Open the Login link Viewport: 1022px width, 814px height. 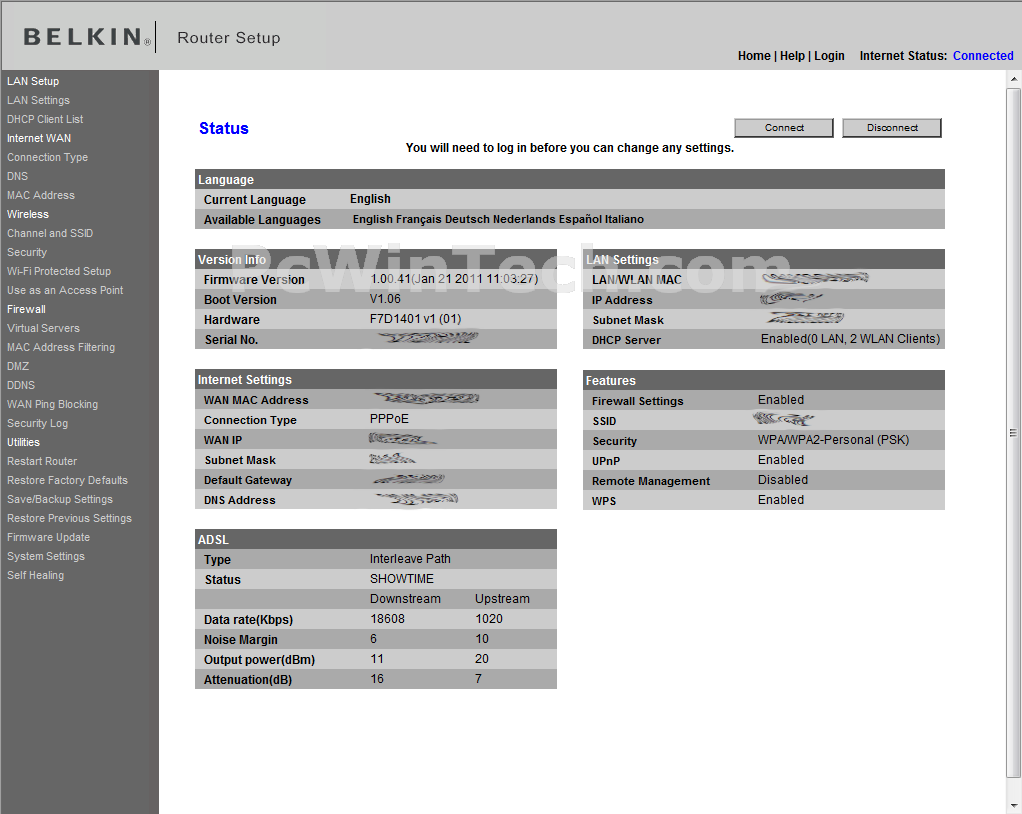[x=829, y=56]
